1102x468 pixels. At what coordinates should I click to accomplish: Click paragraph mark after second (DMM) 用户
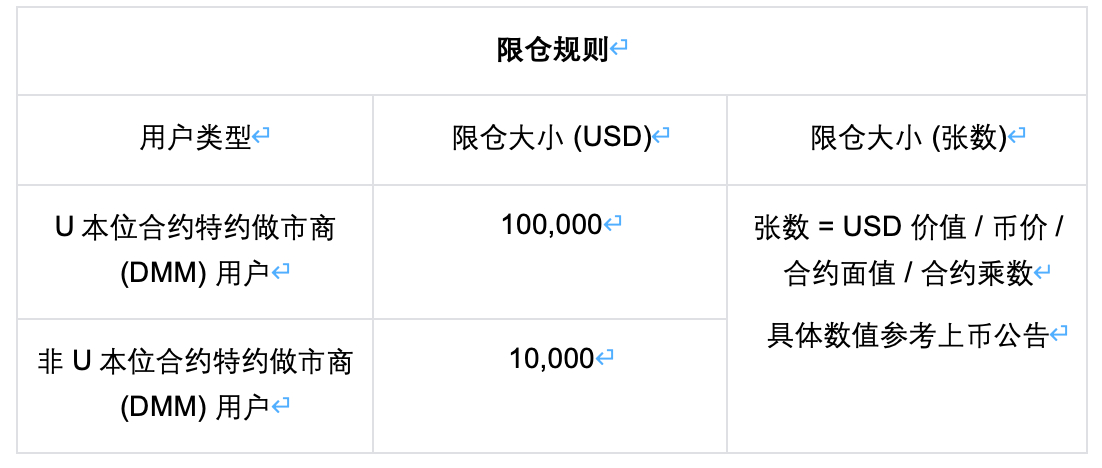click(x=280, y=405)
